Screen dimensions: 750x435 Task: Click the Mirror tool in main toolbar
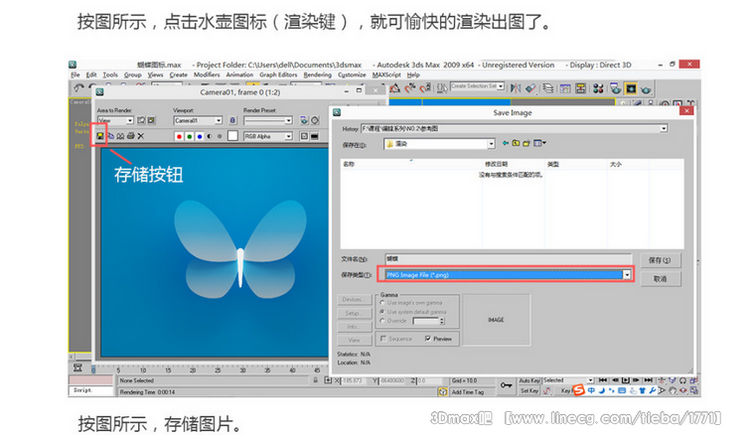tap(516, 88)
